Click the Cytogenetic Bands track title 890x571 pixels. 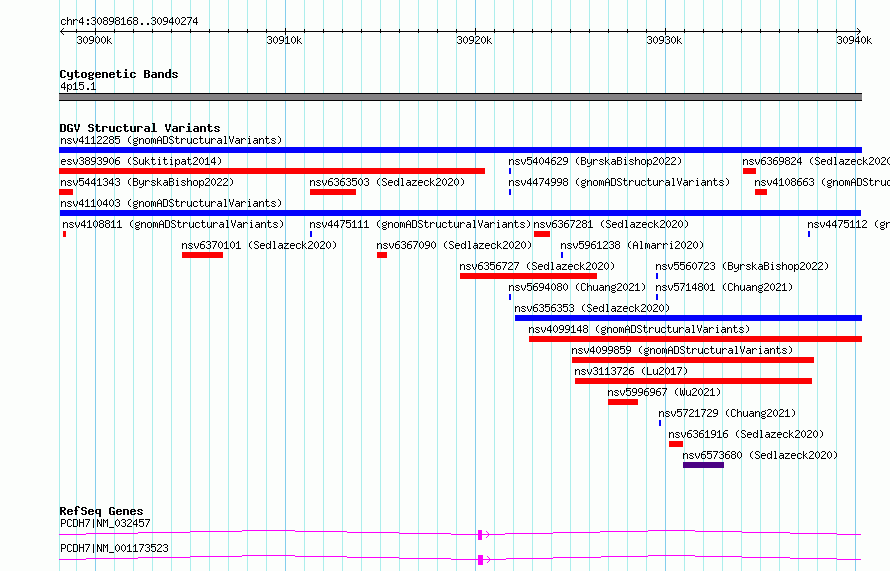tap(119, 74)
